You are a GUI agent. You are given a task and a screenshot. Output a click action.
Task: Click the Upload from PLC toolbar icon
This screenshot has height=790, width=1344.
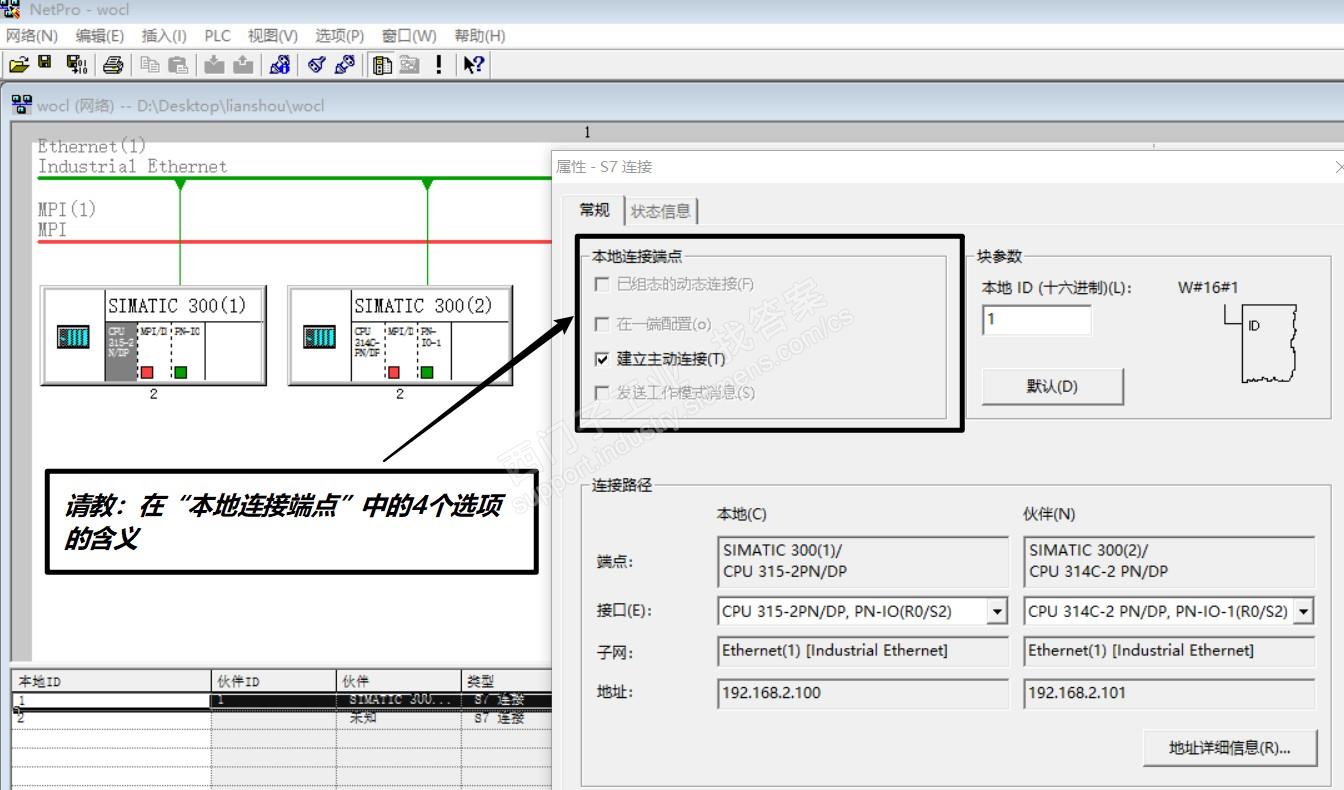click(243, 65)
